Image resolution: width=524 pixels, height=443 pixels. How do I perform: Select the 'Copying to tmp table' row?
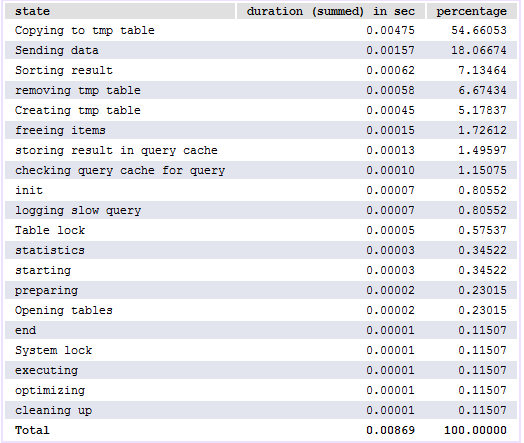[x=261, y=30]
